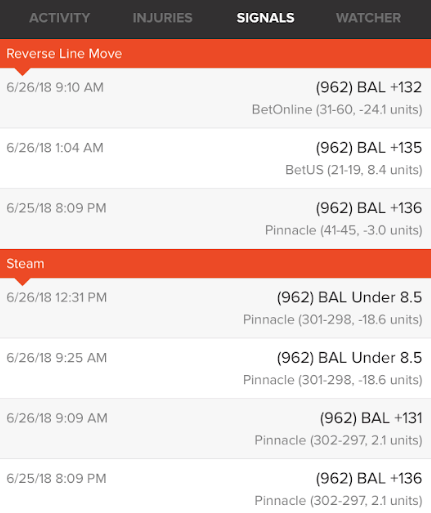Click the triangle pointer under Reverse Line Move
Viewport: 431px width, 513px height.
tap(22, 72)
